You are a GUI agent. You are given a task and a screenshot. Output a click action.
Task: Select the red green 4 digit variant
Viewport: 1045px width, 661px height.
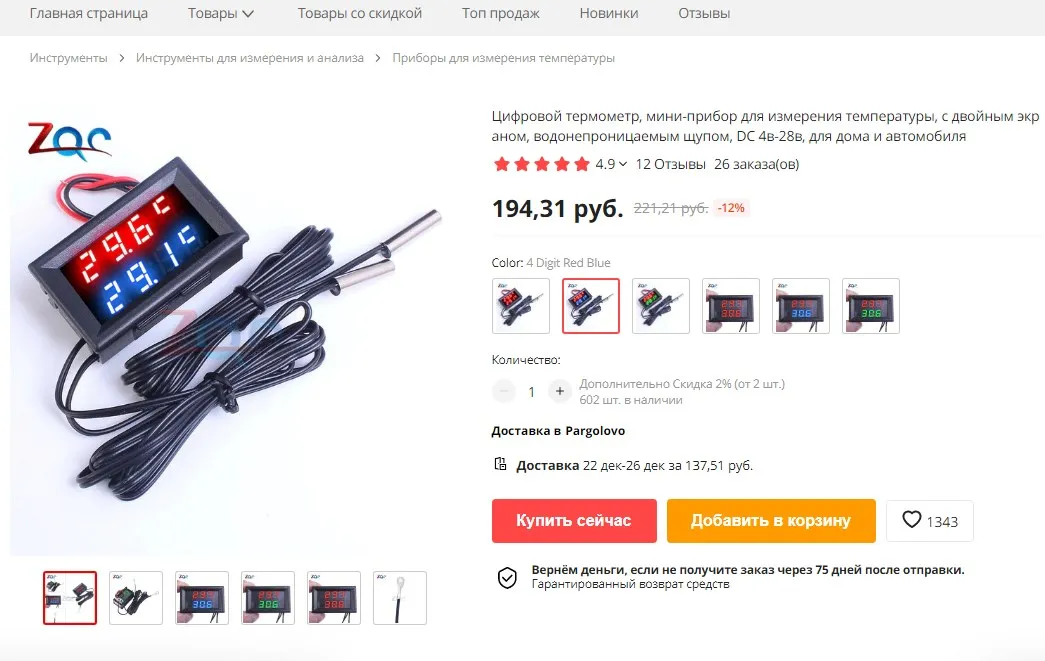[x=660, y=306]
